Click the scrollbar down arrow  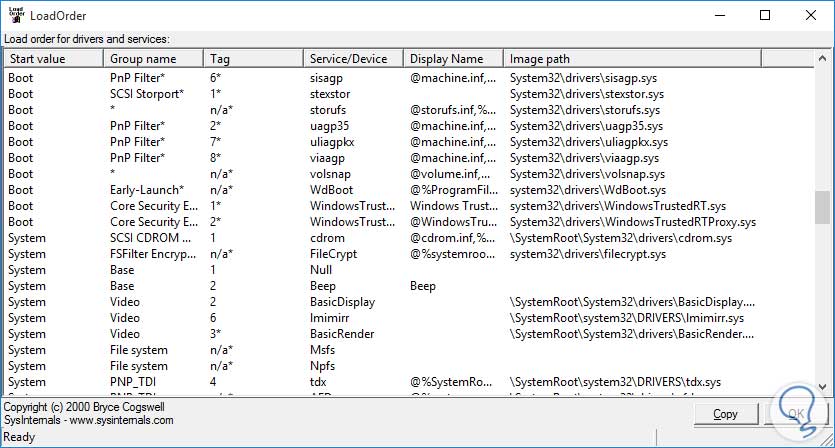[822, 387]
